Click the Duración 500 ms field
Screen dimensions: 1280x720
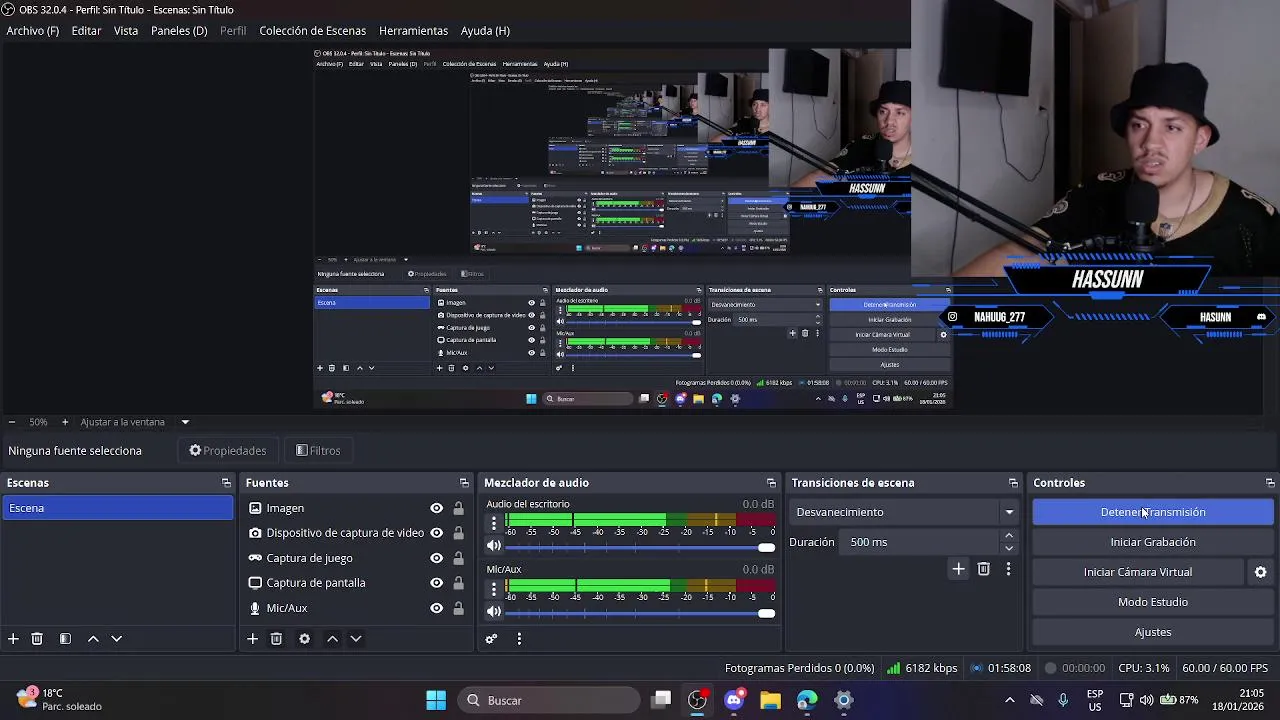click(921, 542)
